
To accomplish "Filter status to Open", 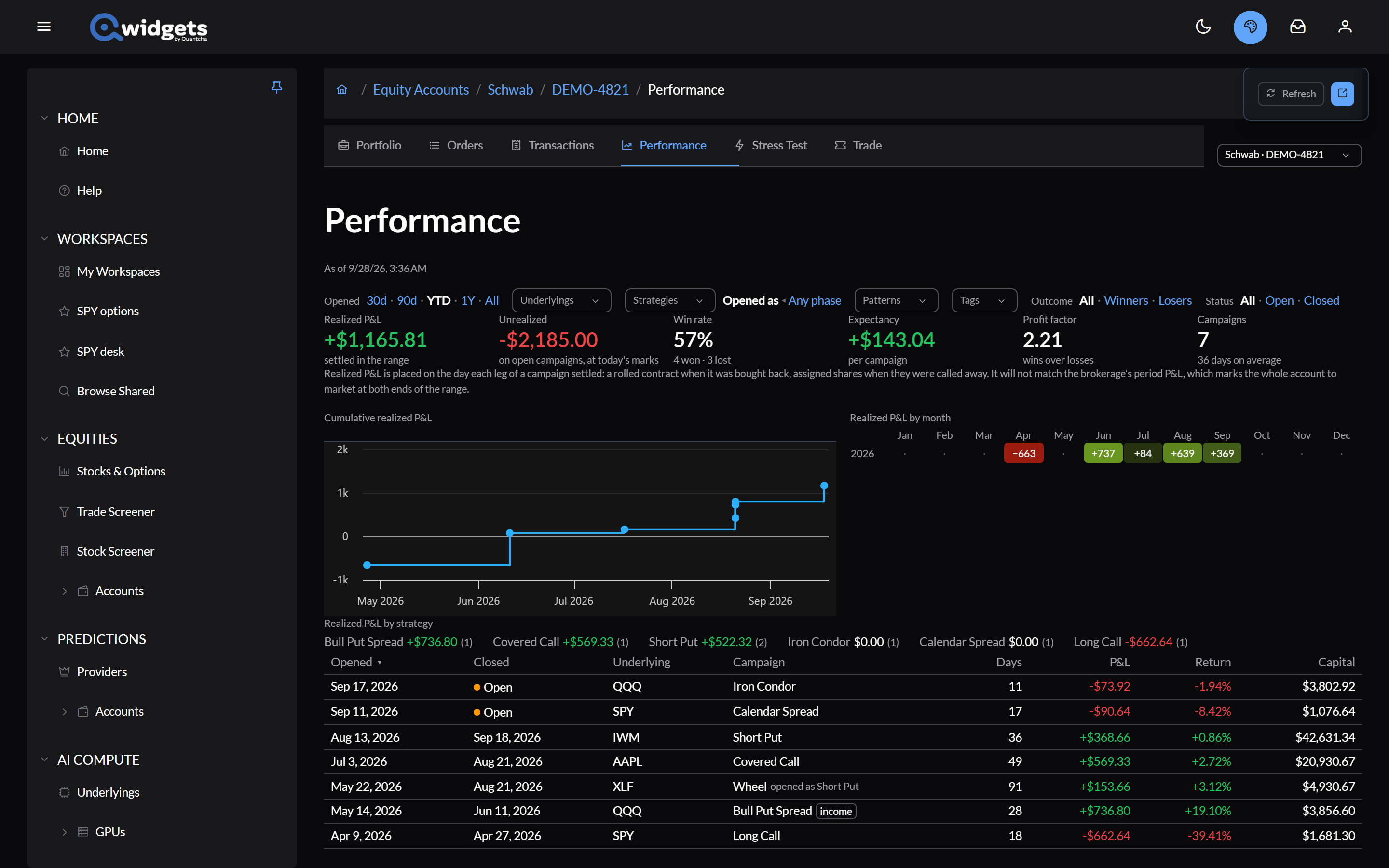I will 1279,300.
